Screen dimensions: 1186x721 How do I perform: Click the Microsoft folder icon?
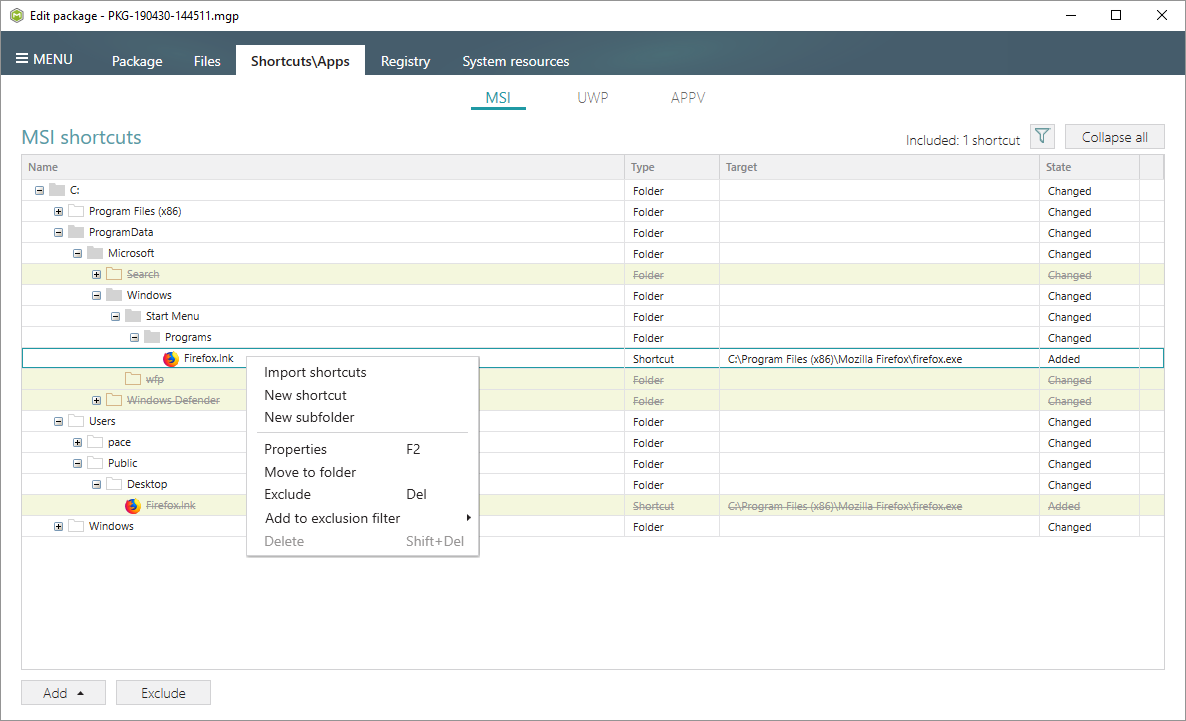(x=95, y=253)
